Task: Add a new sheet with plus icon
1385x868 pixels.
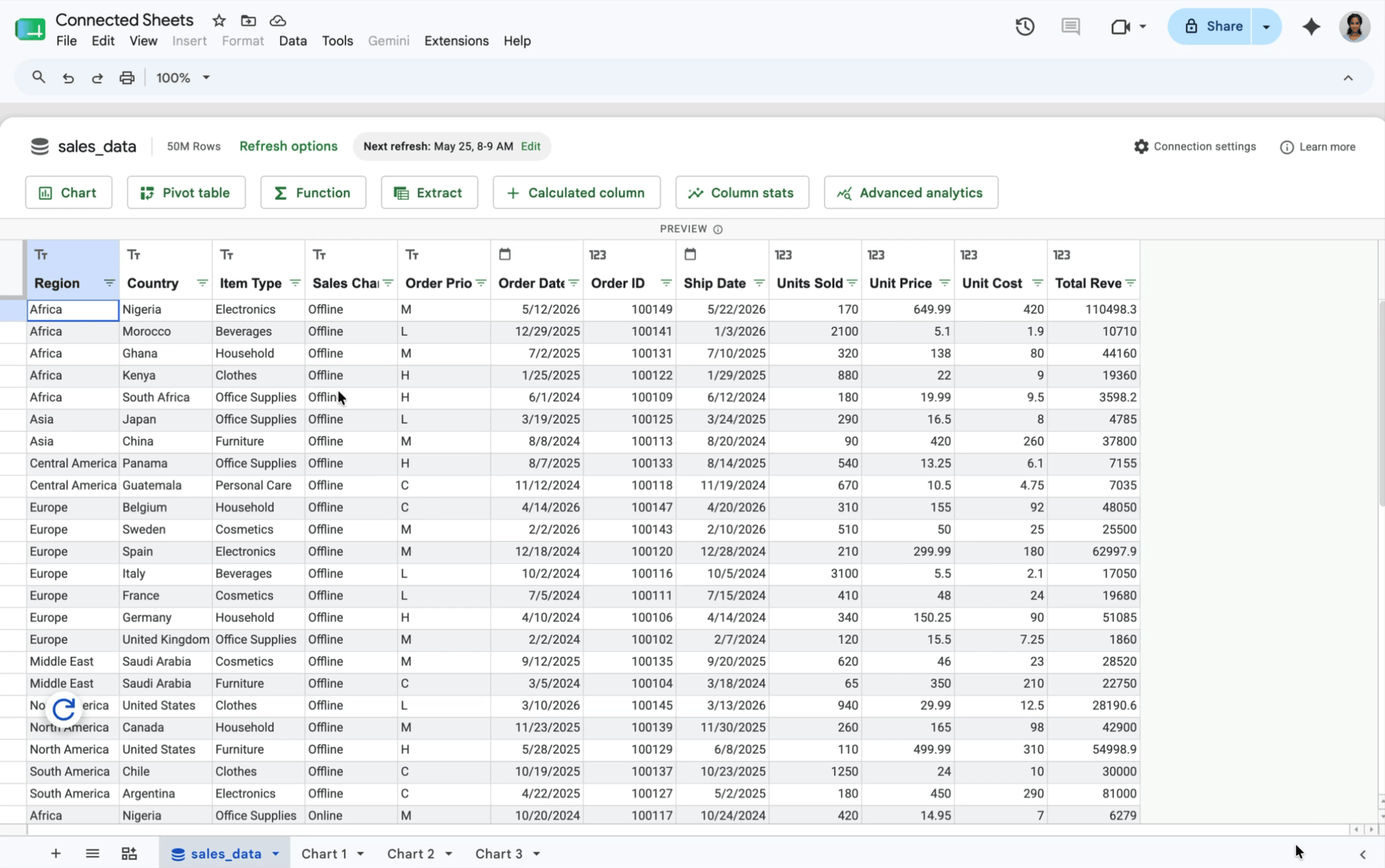Action: click(x=55, y=853)
